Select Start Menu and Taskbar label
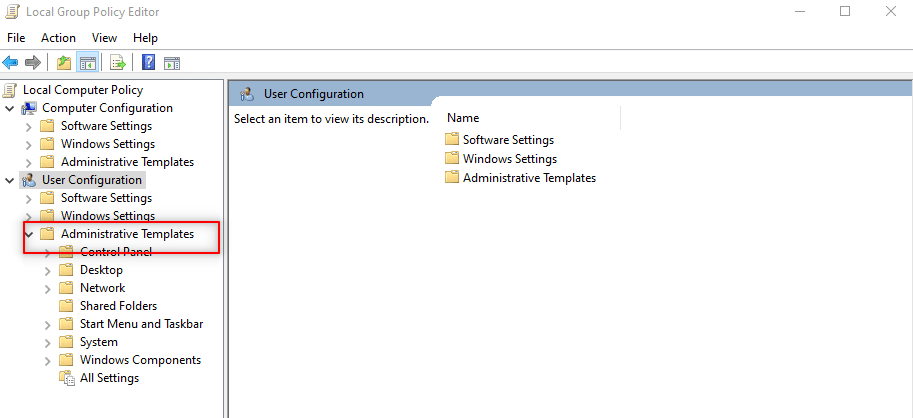 pos(141,324)
